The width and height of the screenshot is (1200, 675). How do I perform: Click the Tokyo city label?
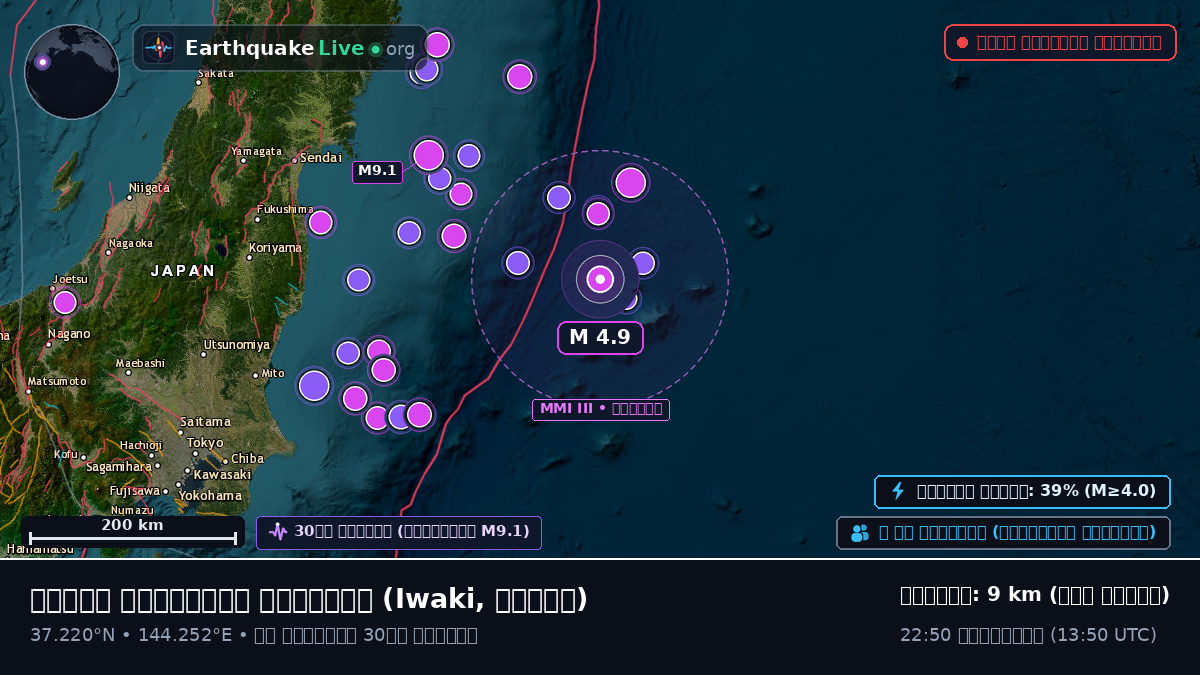205,443
